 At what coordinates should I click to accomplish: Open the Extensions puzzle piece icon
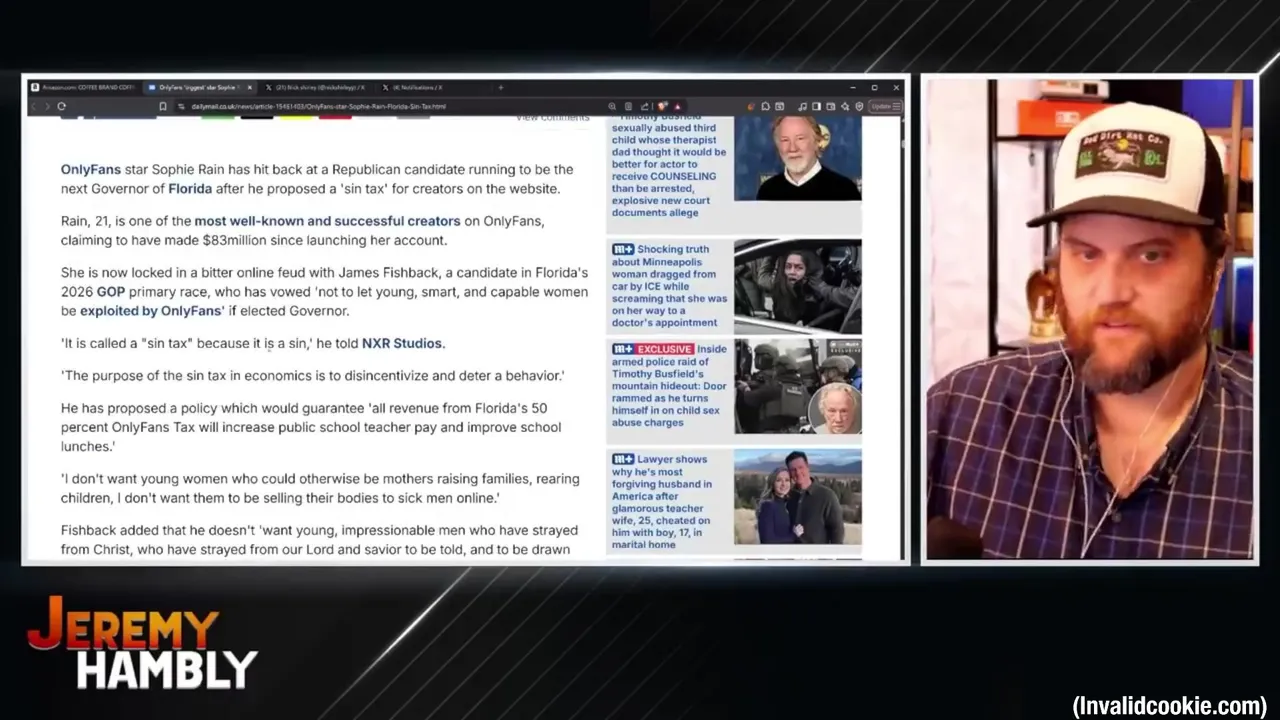click(765, 106)
